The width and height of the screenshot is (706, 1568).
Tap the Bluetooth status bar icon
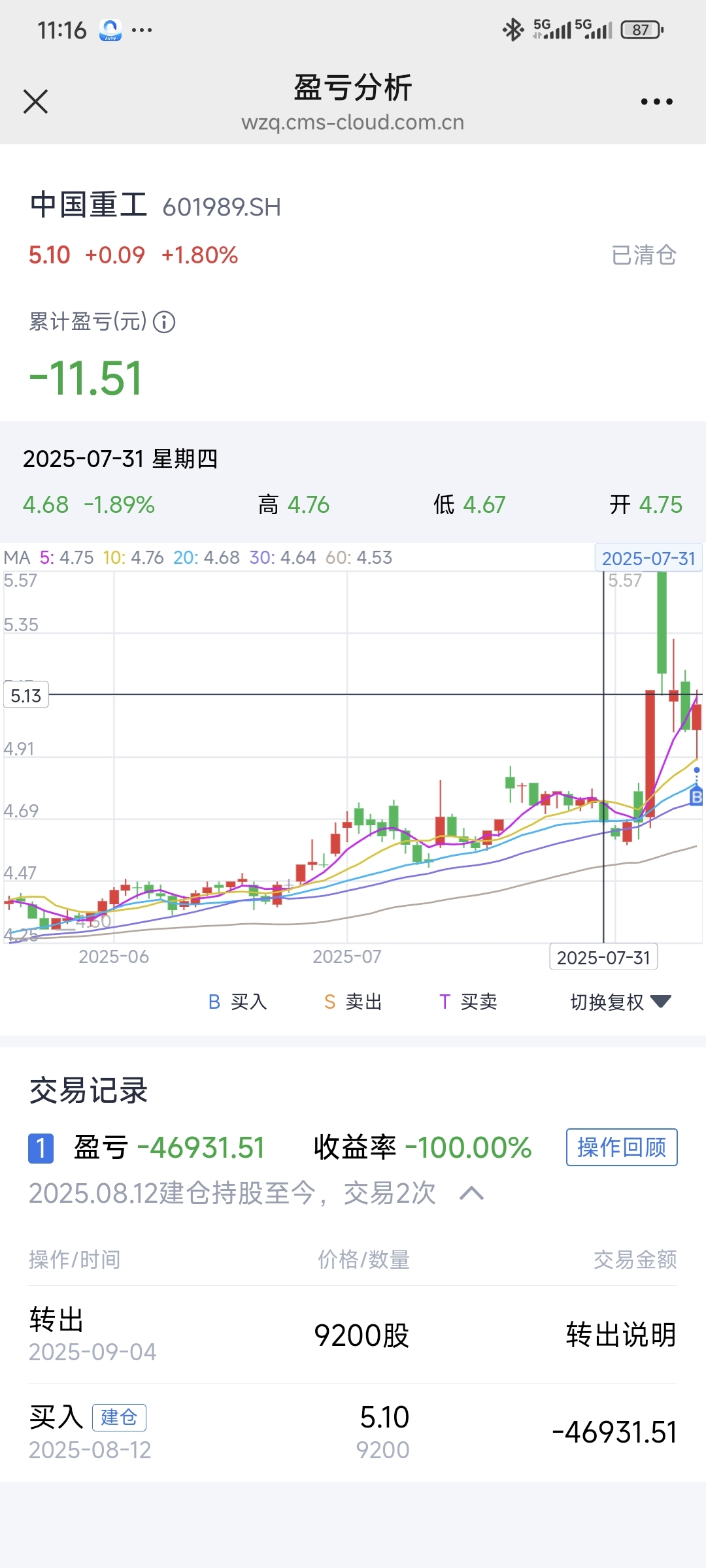click(513, 29)
